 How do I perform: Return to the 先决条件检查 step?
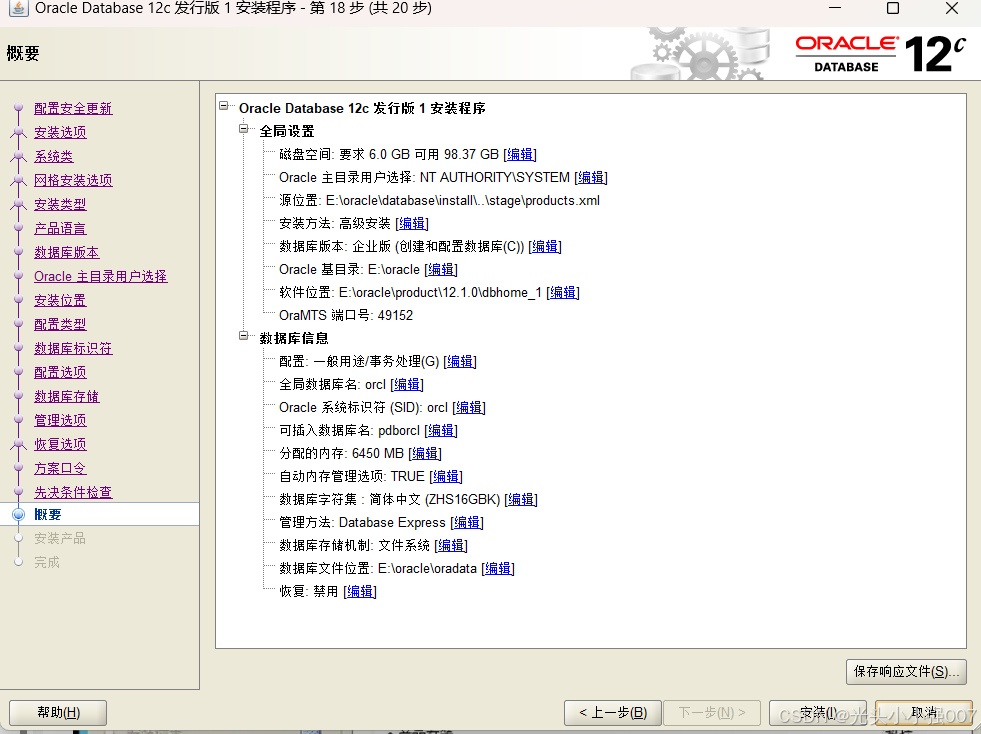pyautogui.click(x=73, y=492)
